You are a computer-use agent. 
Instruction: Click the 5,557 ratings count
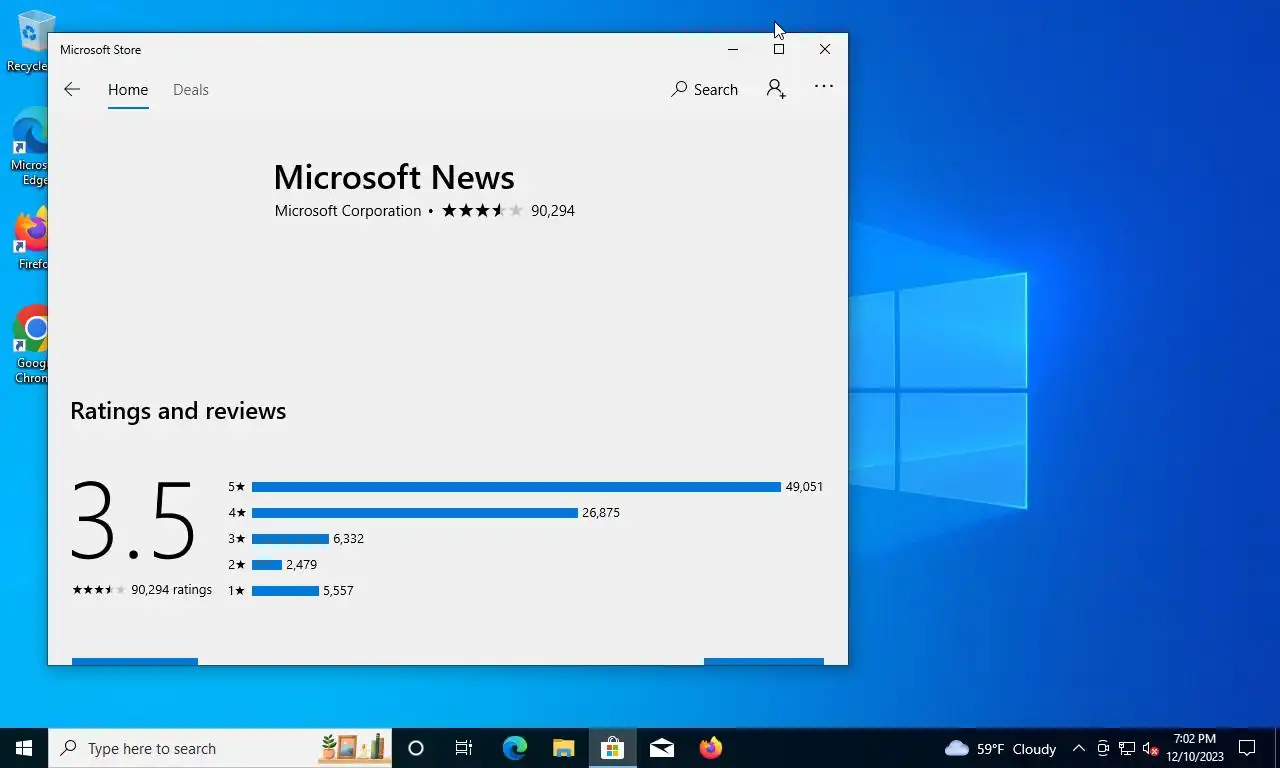(338, 591)
